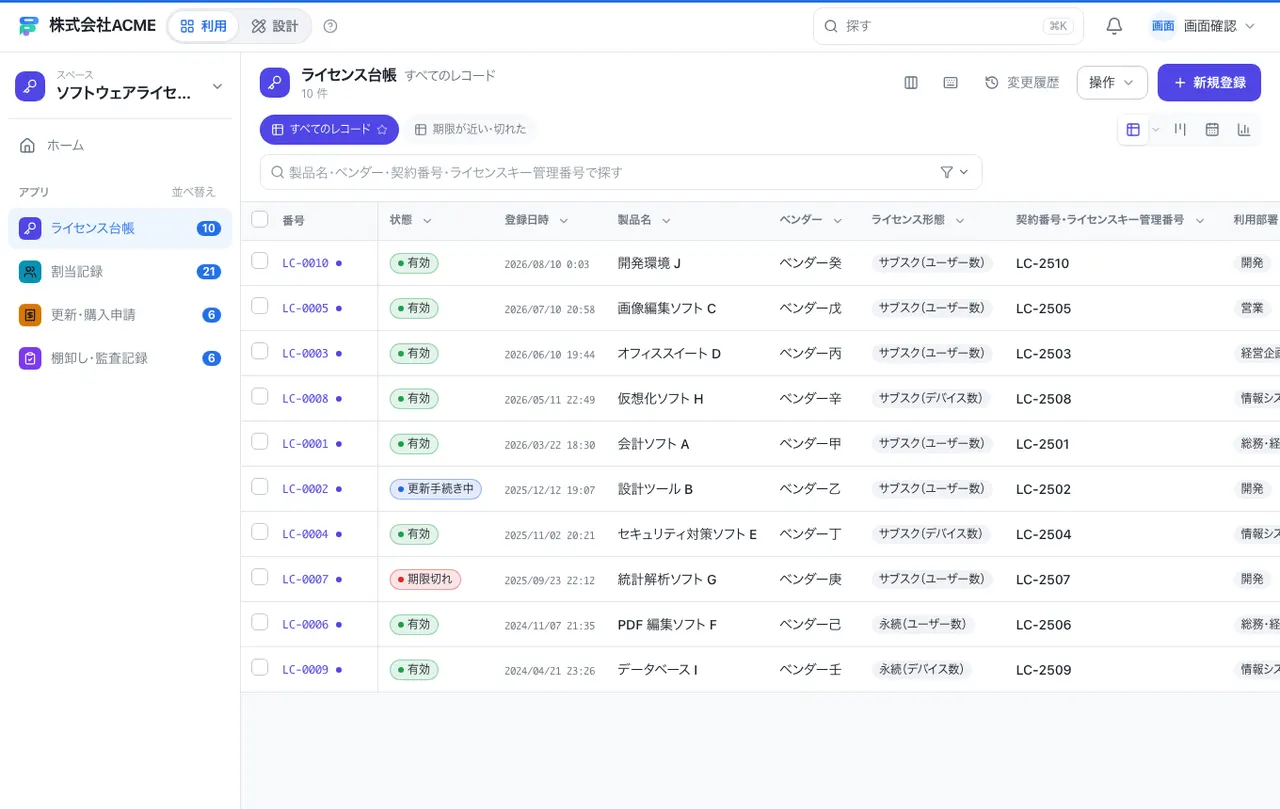Open record link LC-0003
The height and width of the screenshot is (809, 1280).
click(x=305, y=353)
